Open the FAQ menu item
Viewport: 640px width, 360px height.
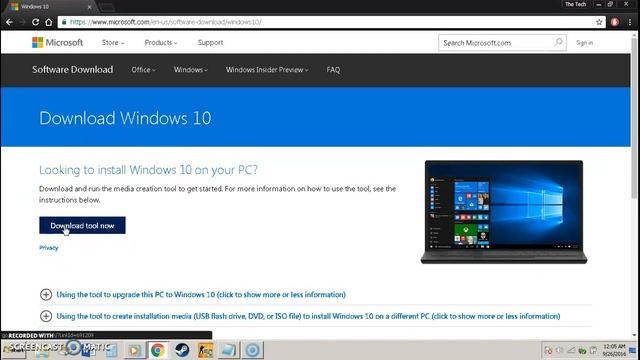[333, 70]
